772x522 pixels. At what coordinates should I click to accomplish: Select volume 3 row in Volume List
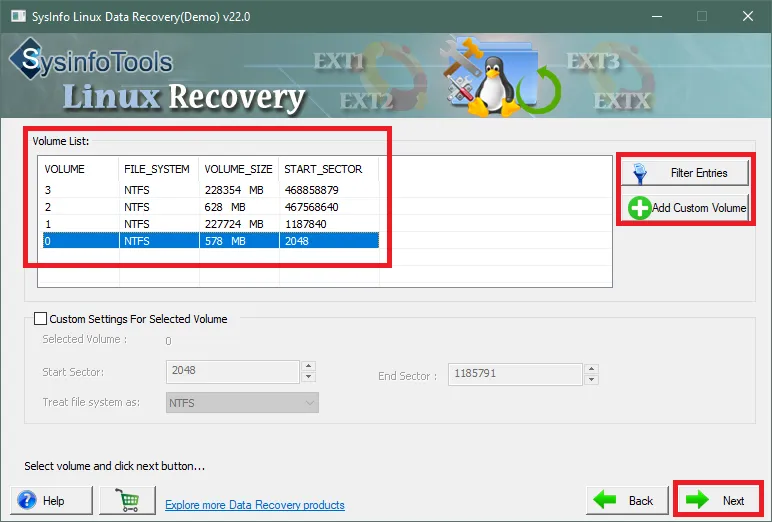(x=211, y=190)
